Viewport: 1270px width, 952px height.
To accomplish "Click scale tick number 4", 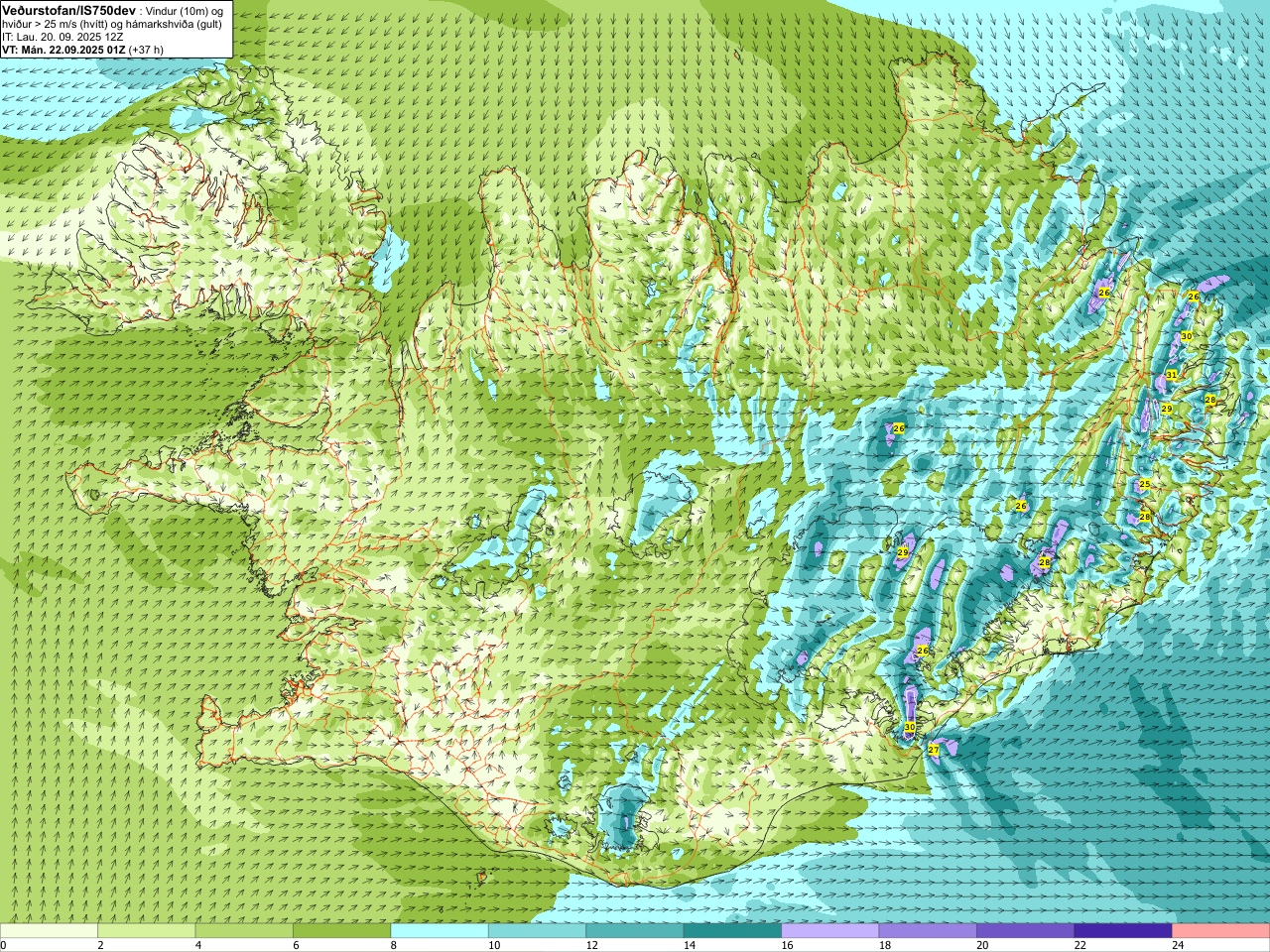I will pyautogui.click(x=198, y=946).
